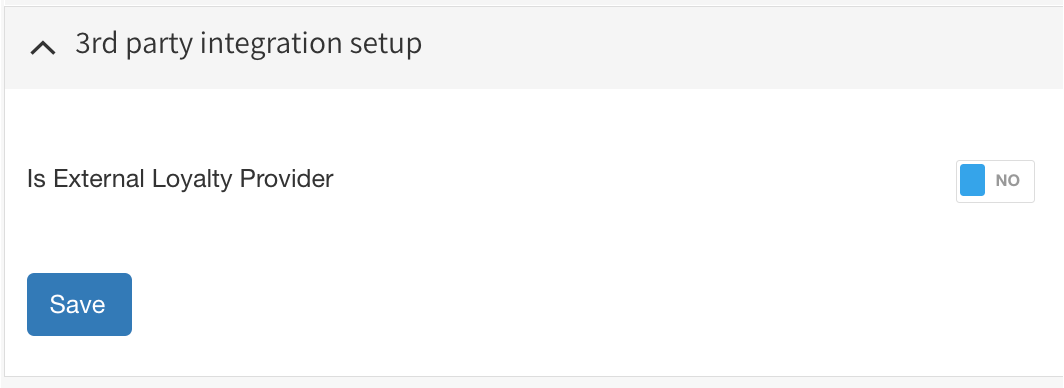This screenshot has height=388, width=1064.
Task: Click the upward chevron icon in header
Action: (x=43, y=49)
